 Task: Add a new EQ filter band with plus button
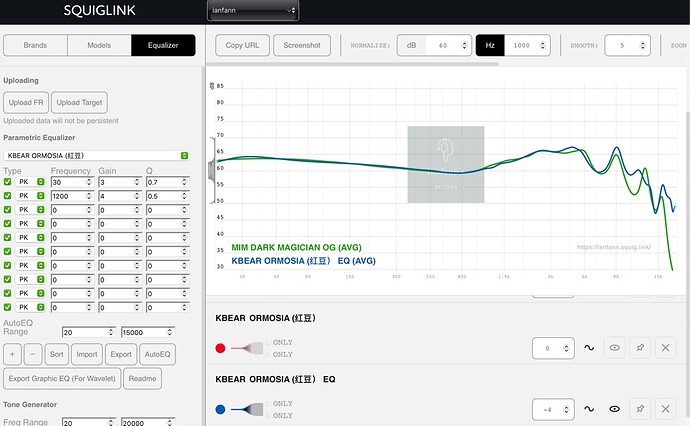tap(12, 354)
